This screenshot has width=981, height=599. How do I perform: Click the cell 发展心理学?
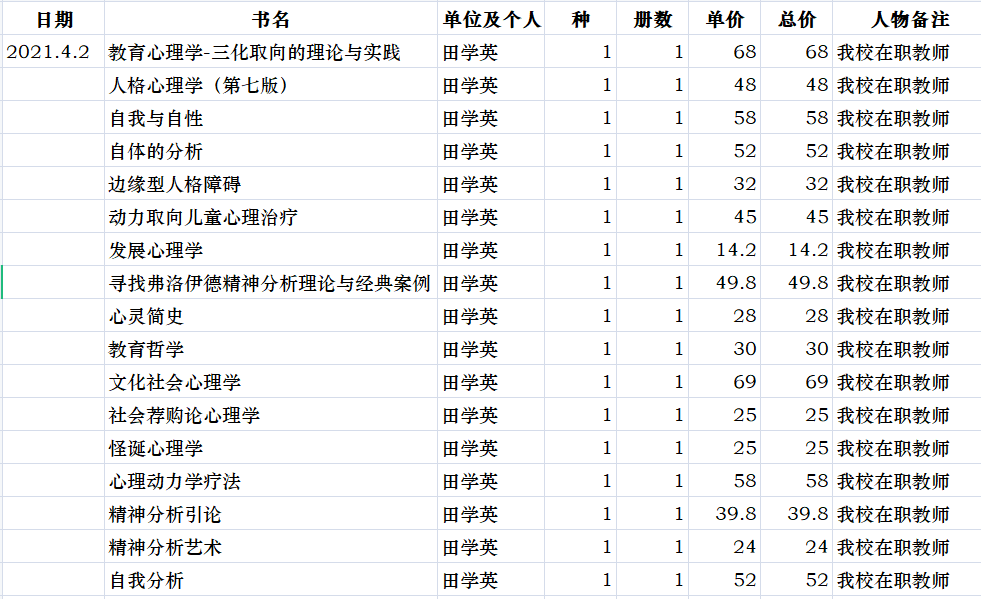[271, 250]
